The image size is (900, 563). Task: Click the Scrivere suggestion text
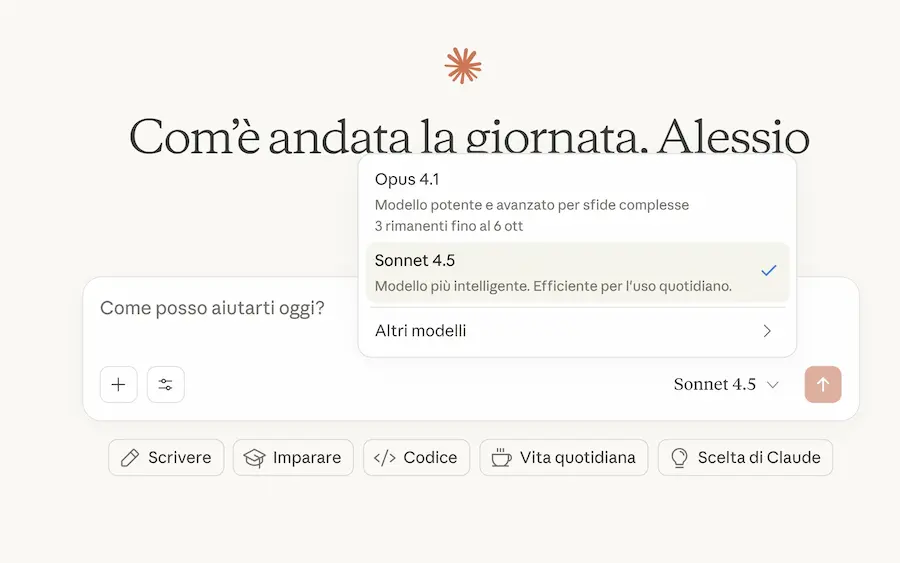coord(180,458)
